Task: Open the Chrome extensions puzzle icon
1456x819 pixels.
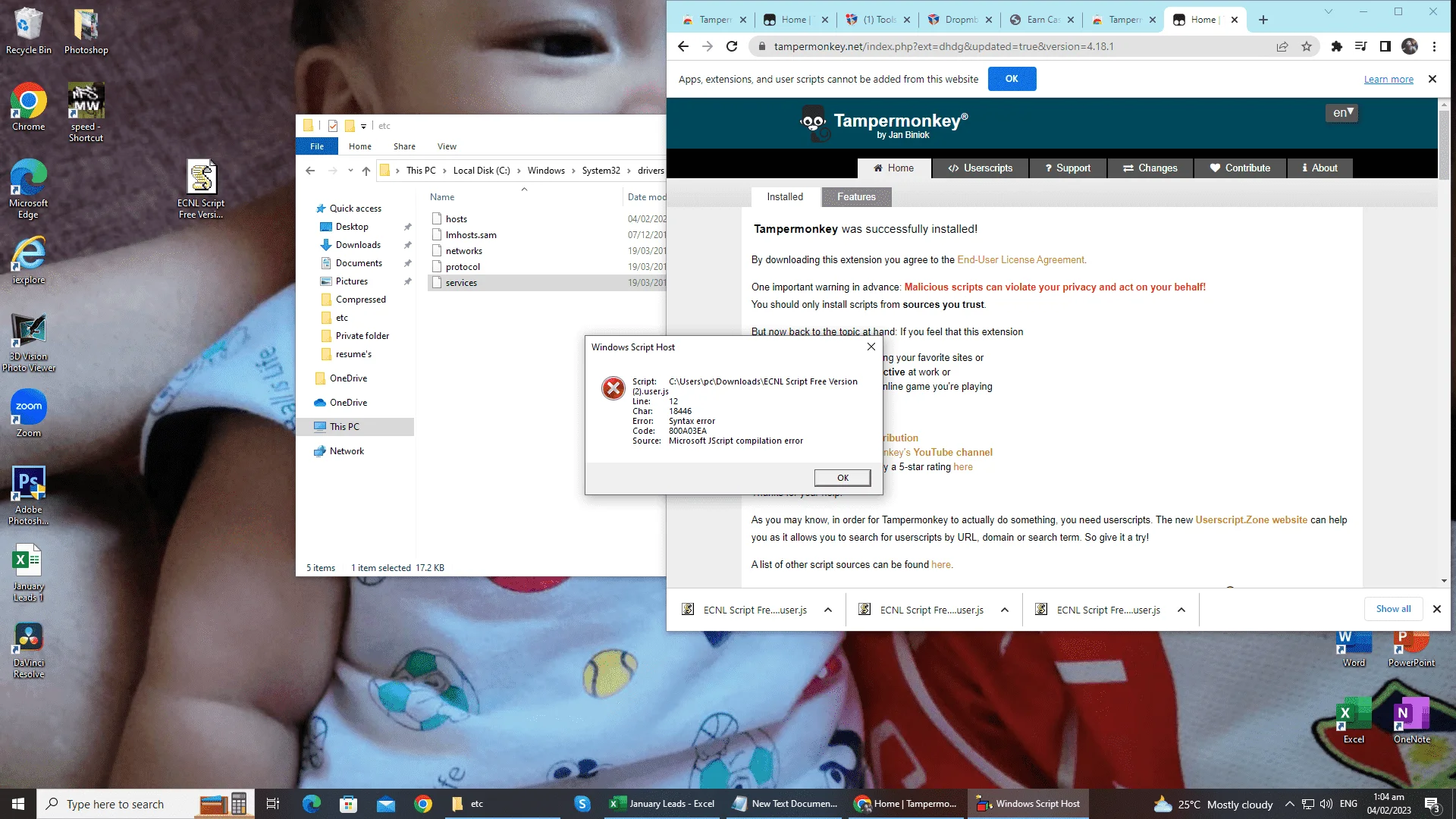Action: click(x=1336, y=46)
